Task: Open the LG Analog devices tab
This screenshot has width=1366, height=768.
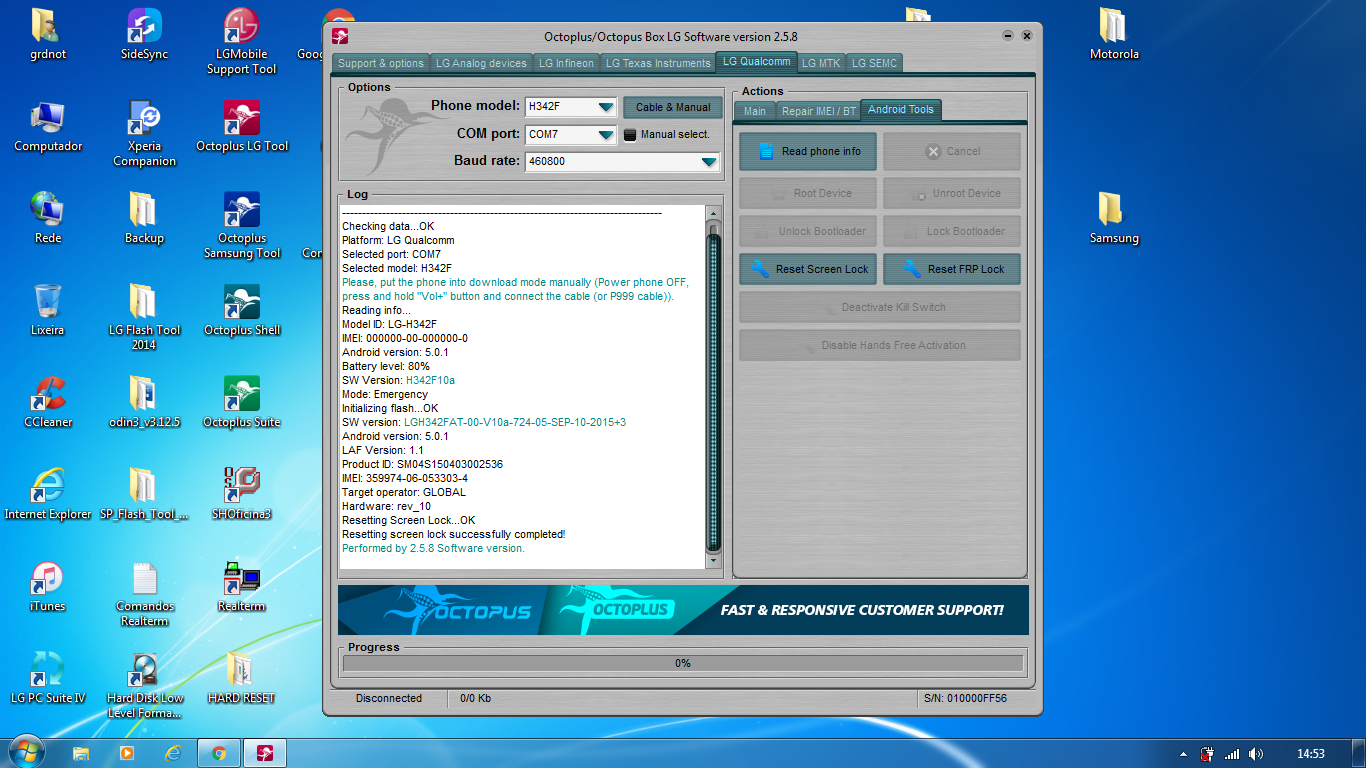Action: [x=481, y=63]
